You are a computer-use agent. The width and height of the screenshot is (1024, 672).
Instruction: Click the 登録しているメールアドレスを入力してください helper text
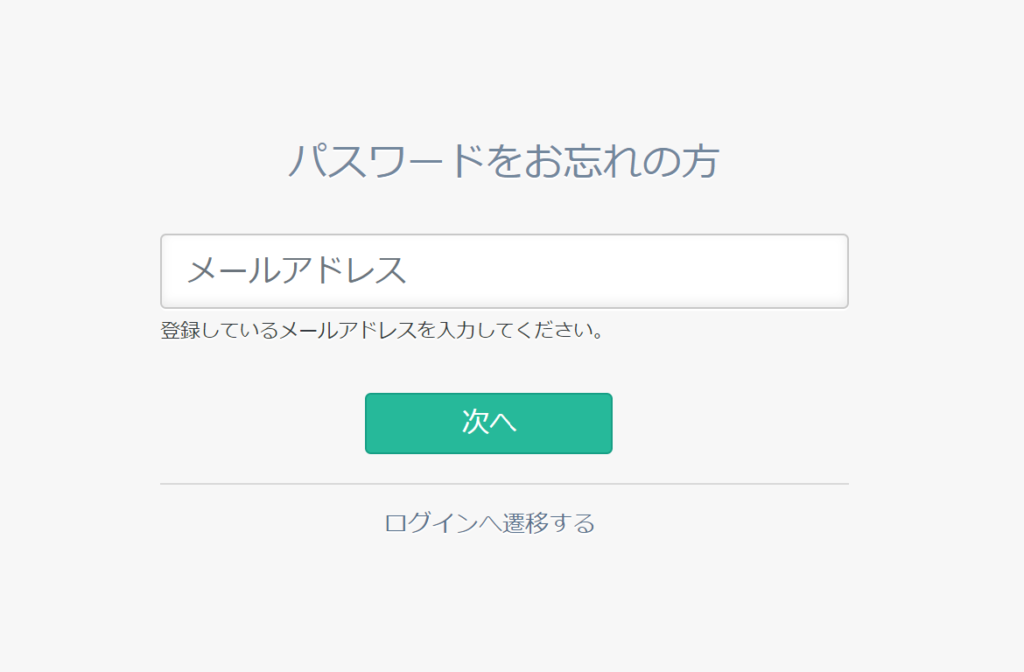382,330
